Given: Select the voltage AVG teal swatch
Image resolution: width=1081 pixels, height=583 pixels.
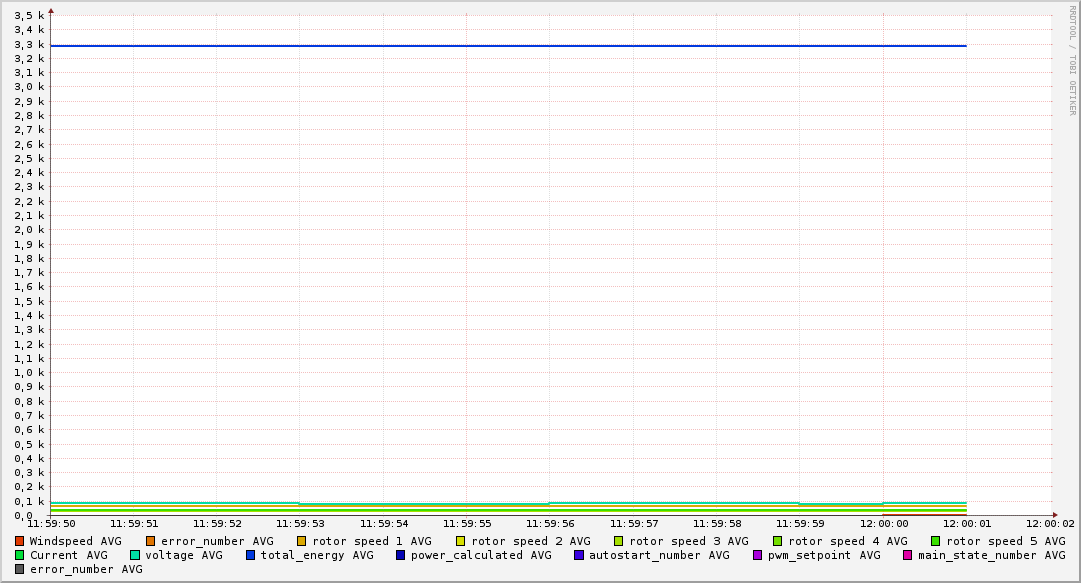Looking at the screenshot, I should 135,555.
